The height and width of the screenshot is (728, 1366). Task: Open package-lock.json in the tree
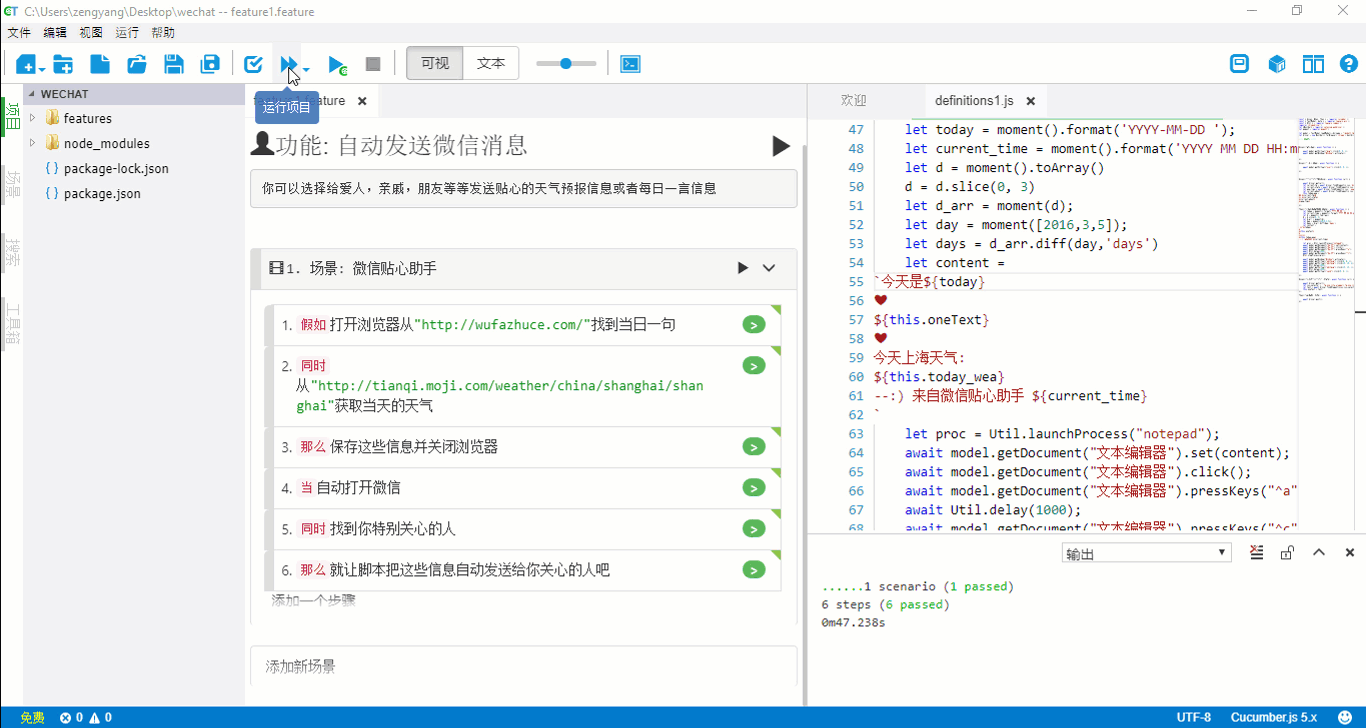(116, 169)
